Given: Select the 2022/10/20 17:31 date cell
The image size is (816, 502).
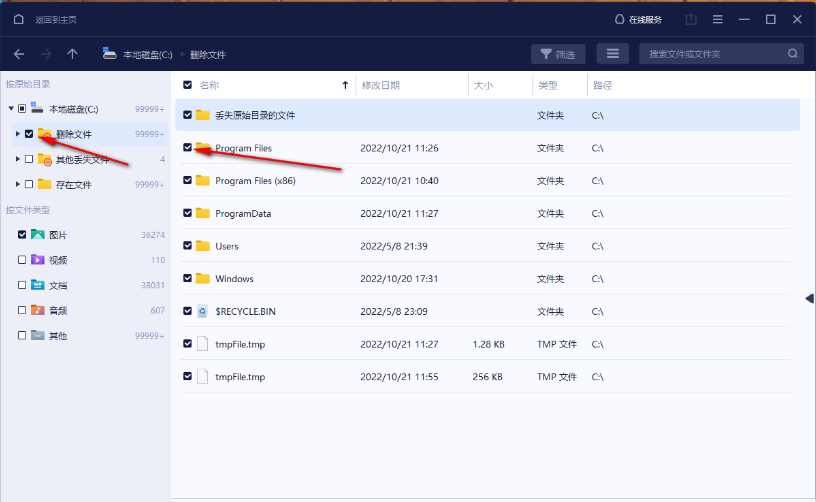Looking at the screenshot, I should 399,279.
